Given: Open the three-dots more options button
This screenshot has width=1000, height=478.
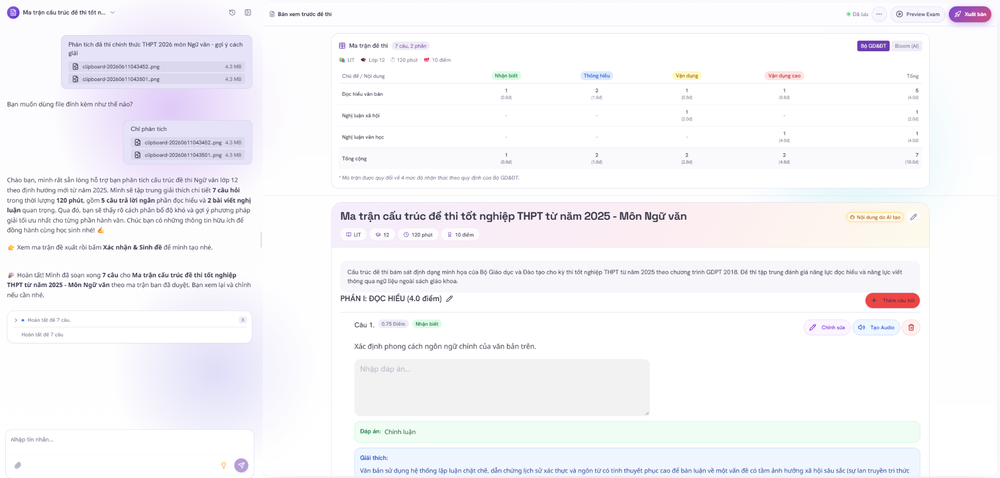Looking at the screenshot, I should [879, 14].
